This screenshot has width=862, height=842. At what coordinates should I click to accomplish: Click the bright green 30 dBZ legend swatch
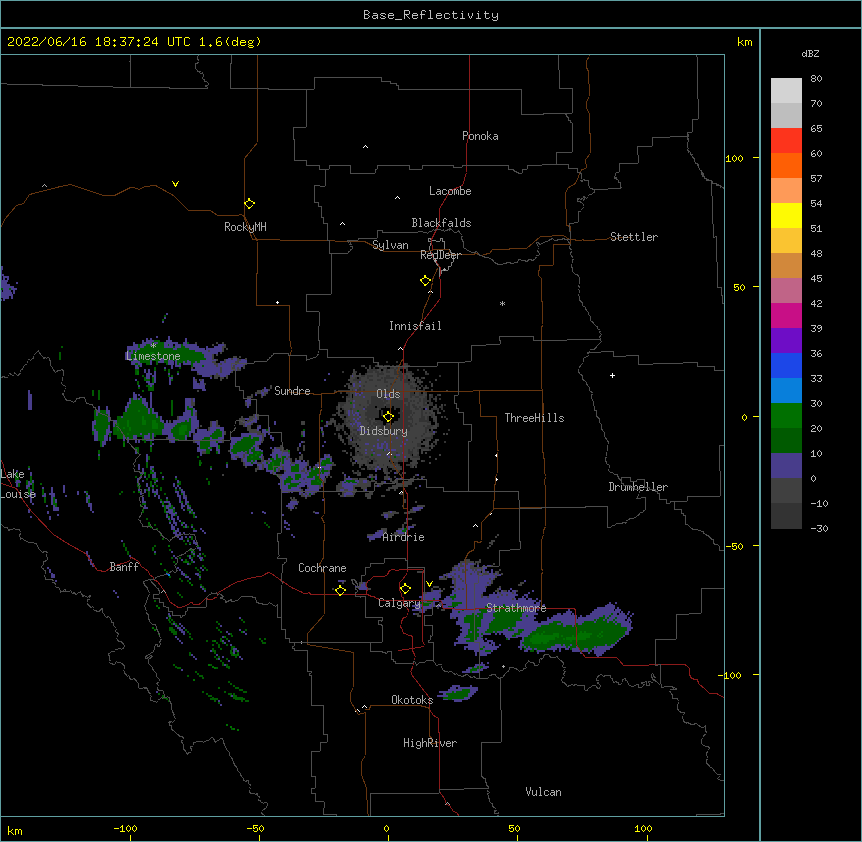(x=786, y=416)
